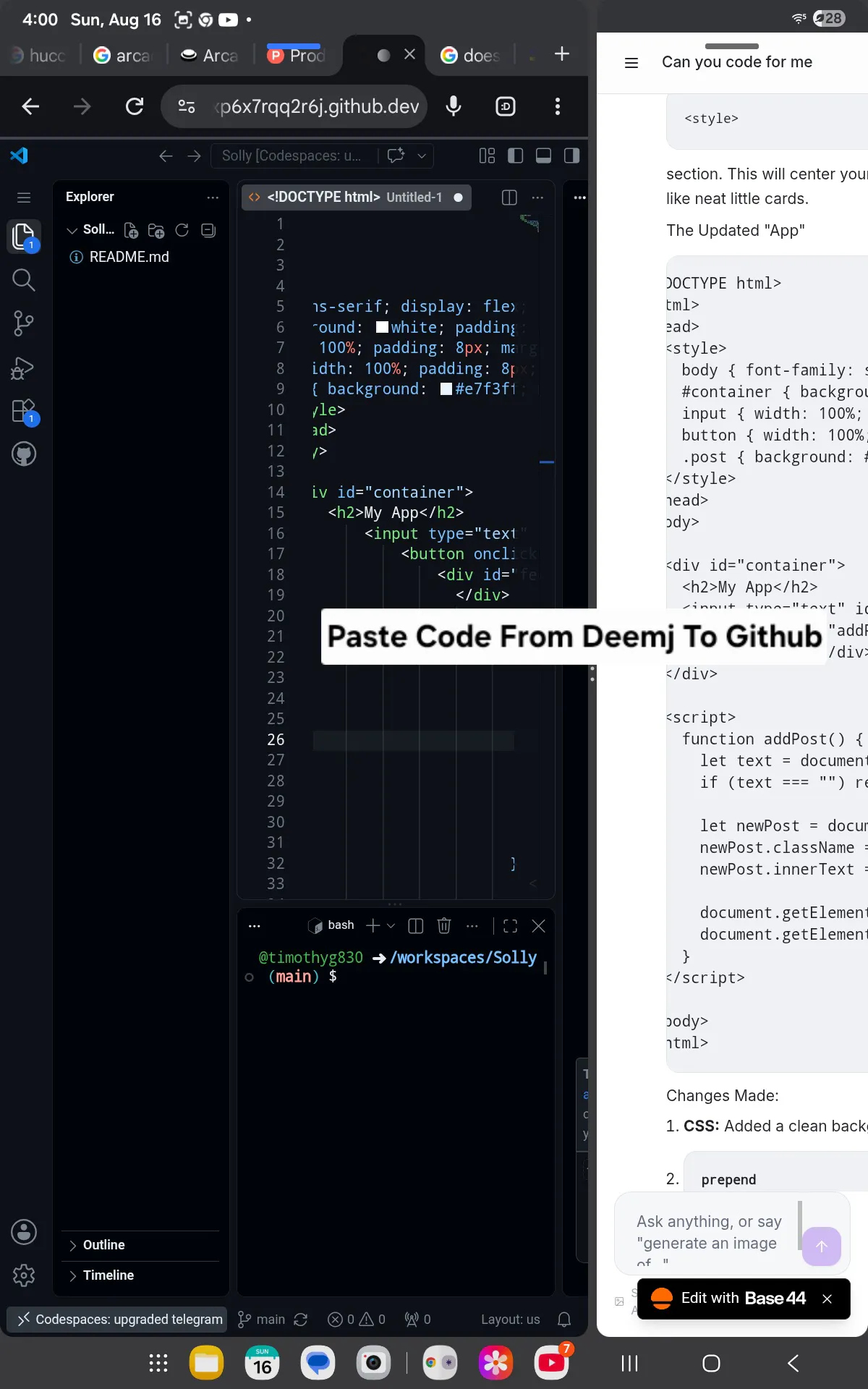Open the Manage gear icon
This screenshot has height=1389, width=868.
24,1275
